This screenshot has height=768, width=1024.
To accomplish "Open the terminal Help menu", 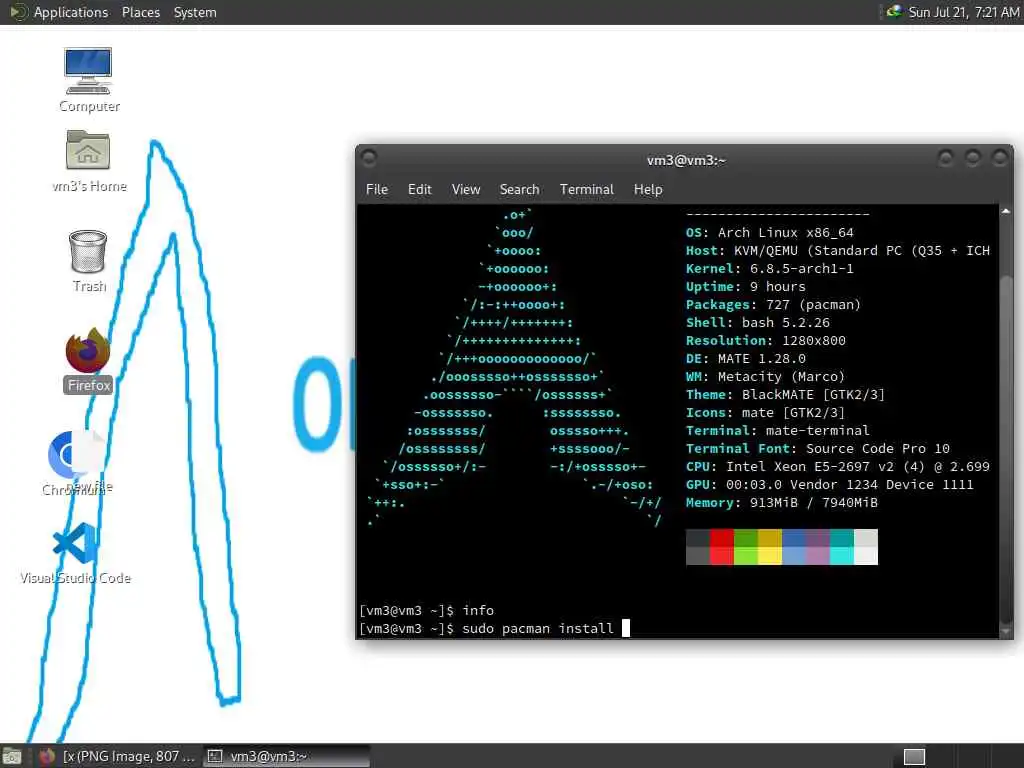I will 648,189.
